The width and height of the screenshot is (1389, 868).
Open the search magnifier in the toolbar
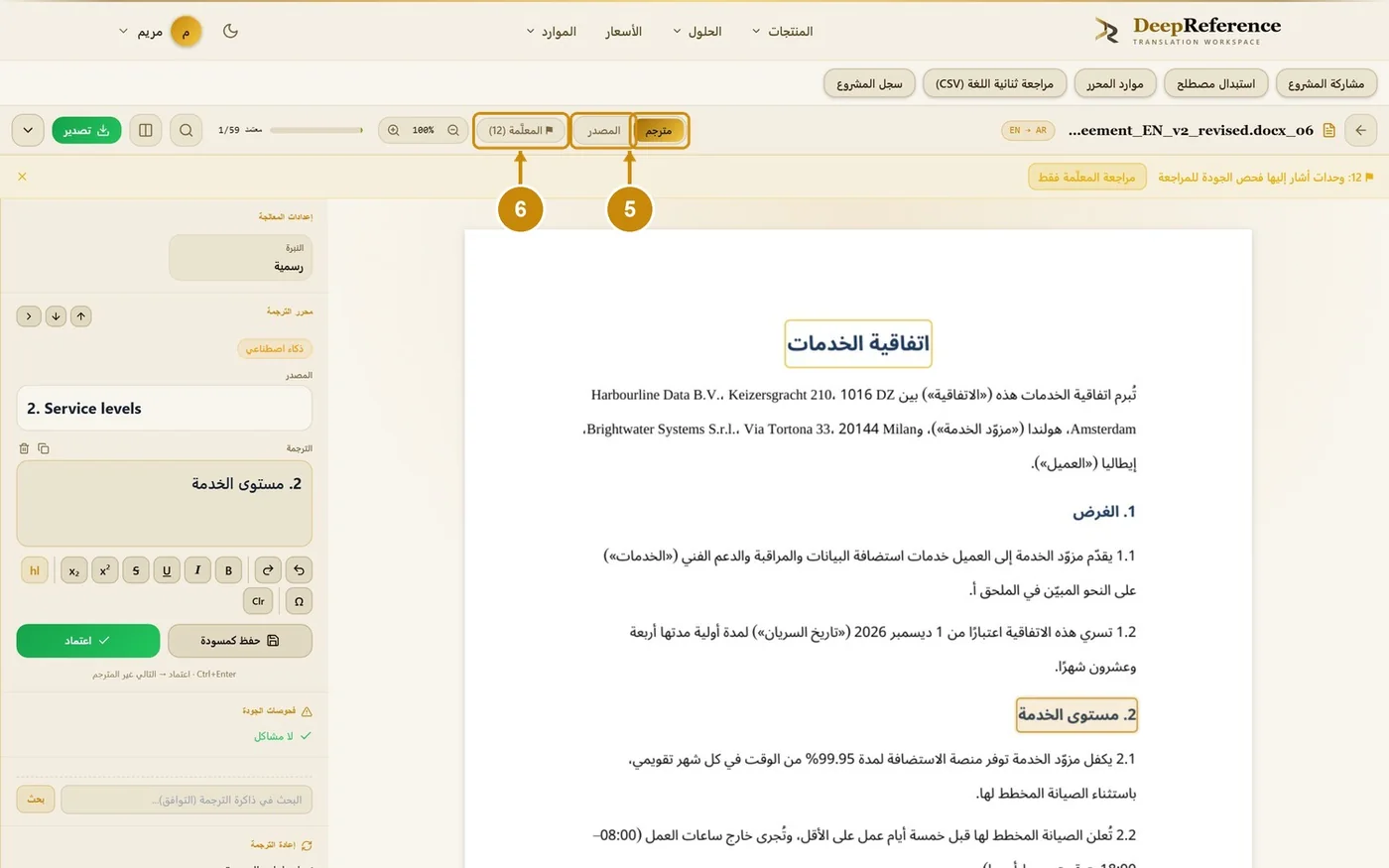186,130
